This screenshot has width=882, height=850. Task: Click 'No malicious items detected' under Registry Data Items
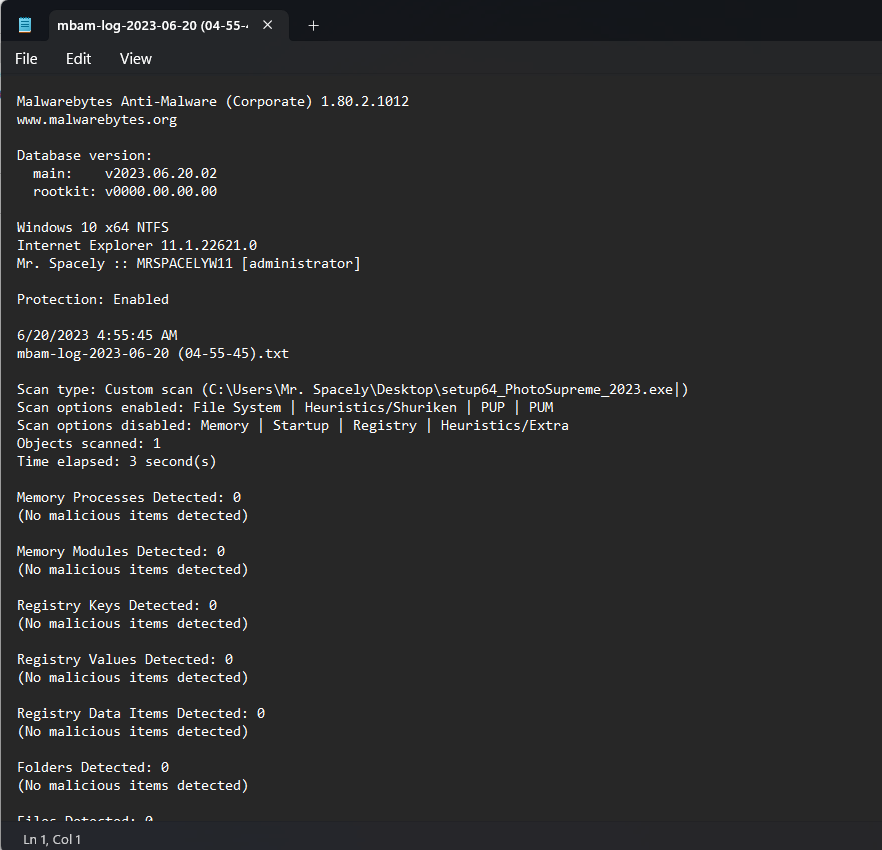tap(133, 731)
